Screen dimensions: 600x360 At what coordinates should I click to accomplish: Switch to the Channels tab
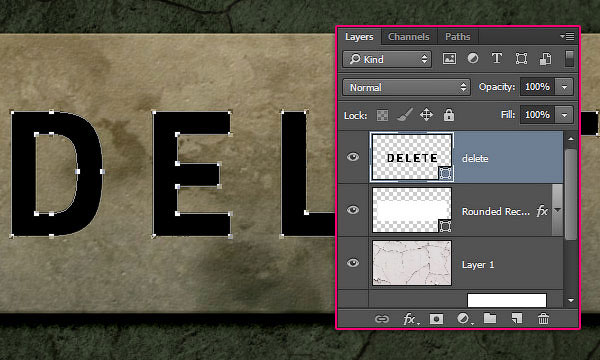pos(409,37)
